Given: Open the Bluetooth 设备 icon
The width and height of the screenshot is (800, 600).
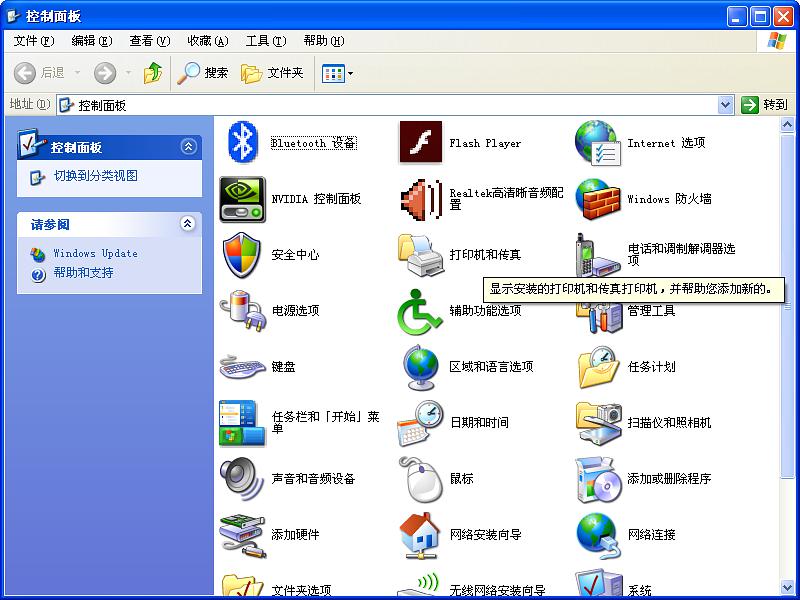Looking at the screenshot, I should pos(242,142).
